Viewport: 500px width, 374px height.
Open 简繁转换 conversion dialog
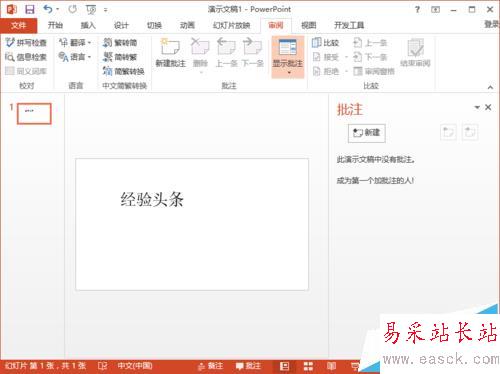coord(124,71)
